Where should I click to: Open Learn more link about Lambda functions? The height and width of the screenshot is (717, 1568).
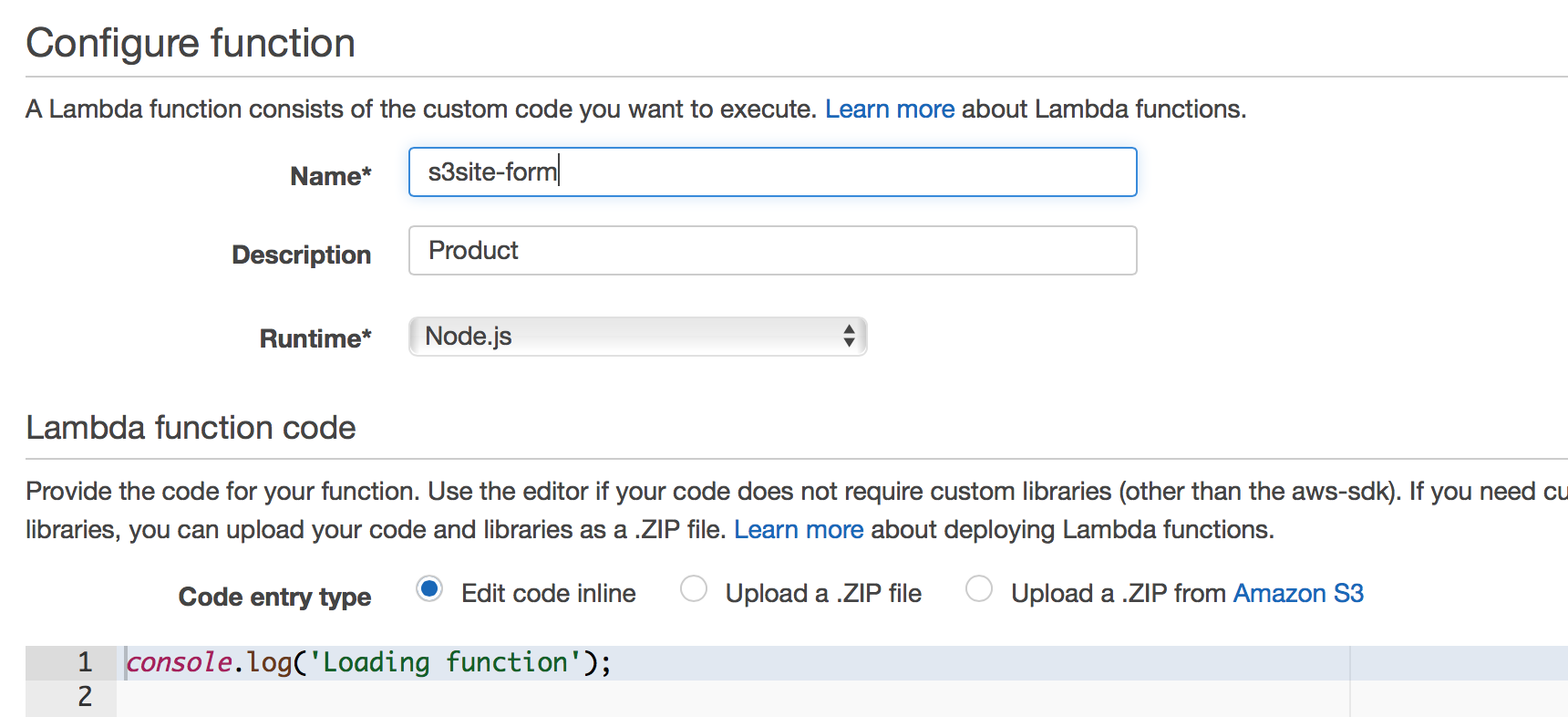pos(889,109)
